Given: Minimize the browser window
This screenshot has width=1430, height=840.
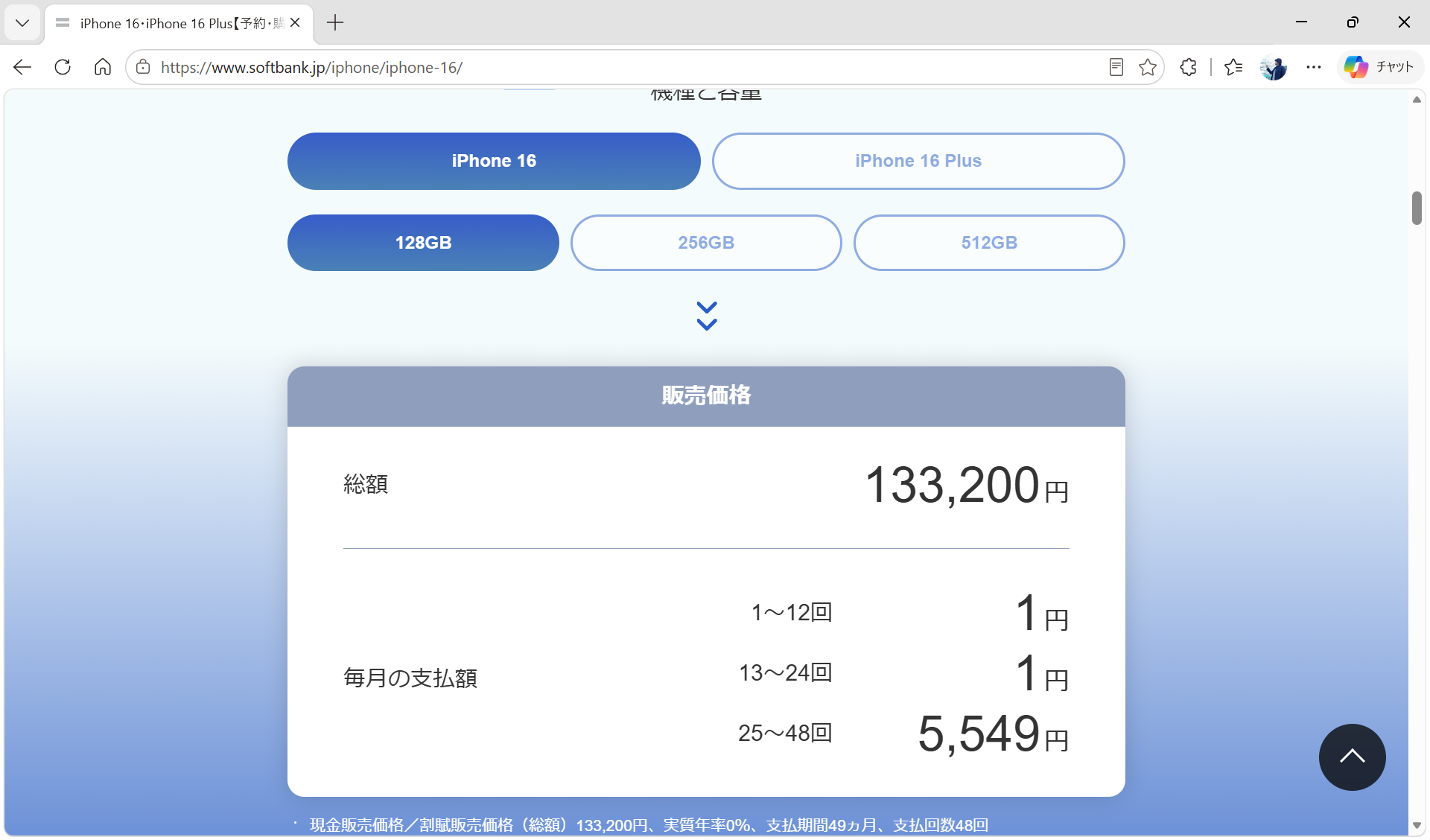Looking at the screenshot, I should click(x=1301, y=22).
